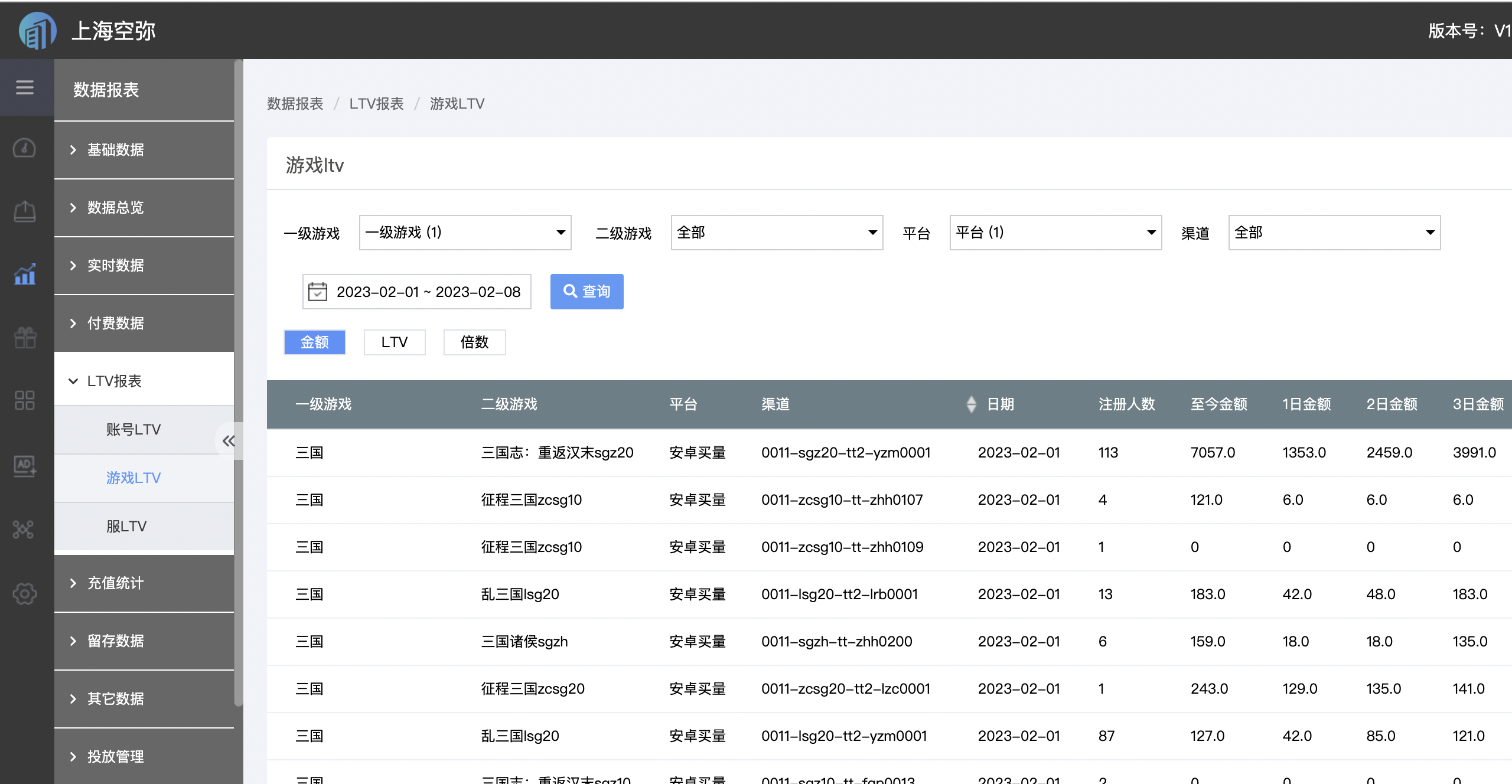Click the 至今金额 column header

1219,404
